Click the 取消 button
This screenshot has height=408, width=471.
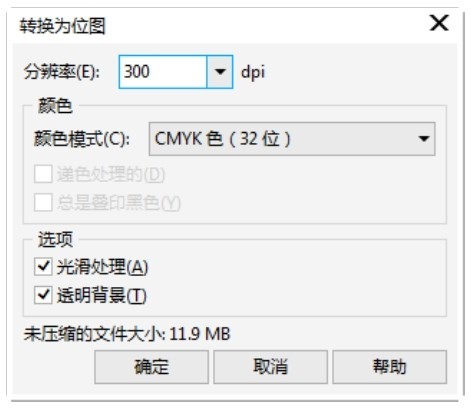click(270, 367)
